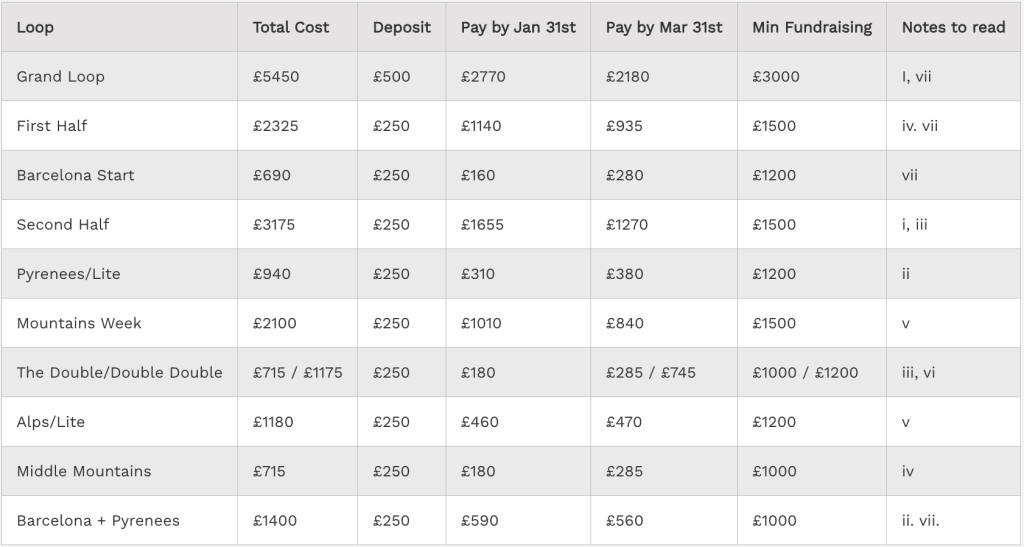Select the Min Fundraising header
The width and height of the screenshot is (1024, 547).
click(812, 27)
